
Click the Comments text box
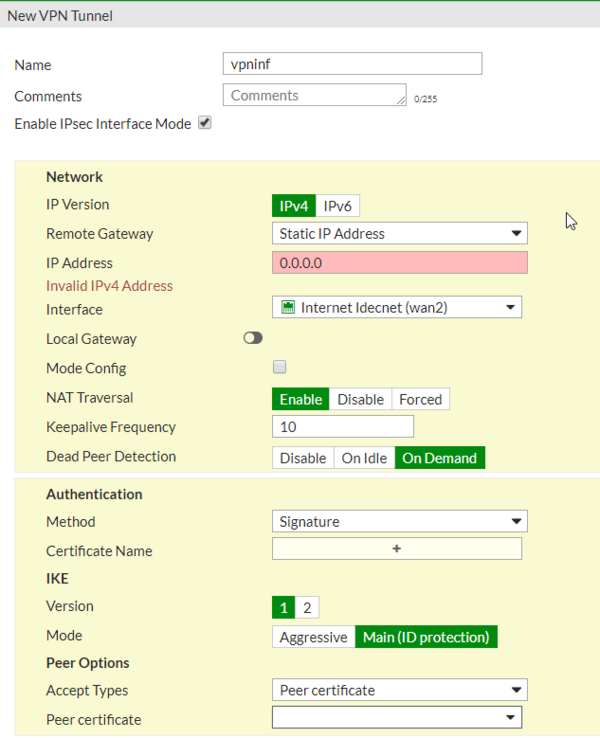click(x=314, y=96)
